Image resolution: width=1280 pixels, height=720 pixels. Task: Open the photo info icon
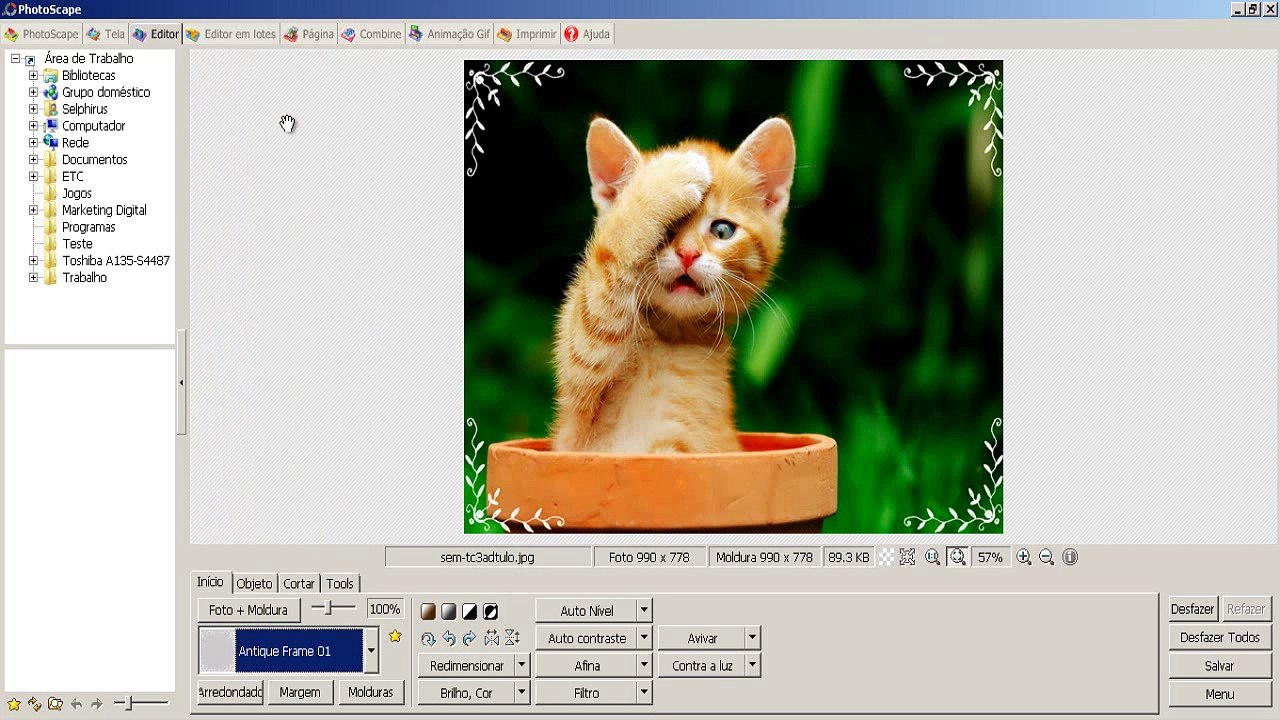coord(1070,557)
